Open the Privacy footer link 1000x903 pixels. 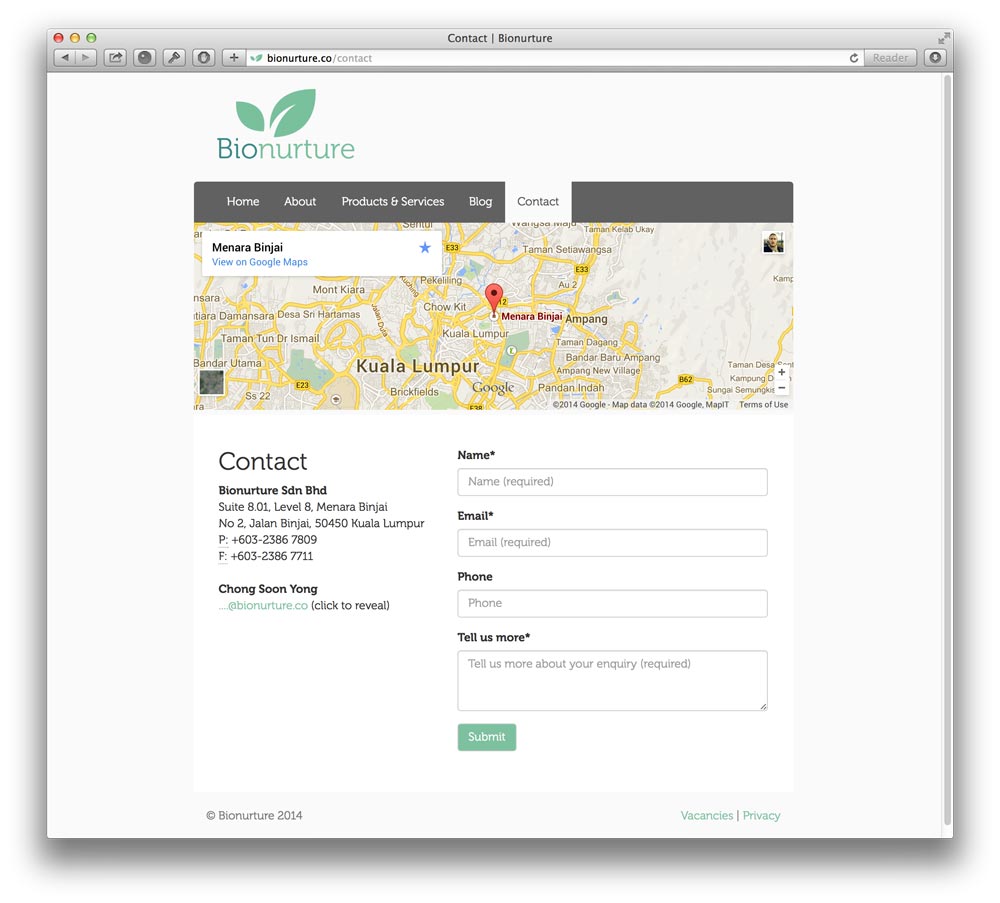coord(761,816)
